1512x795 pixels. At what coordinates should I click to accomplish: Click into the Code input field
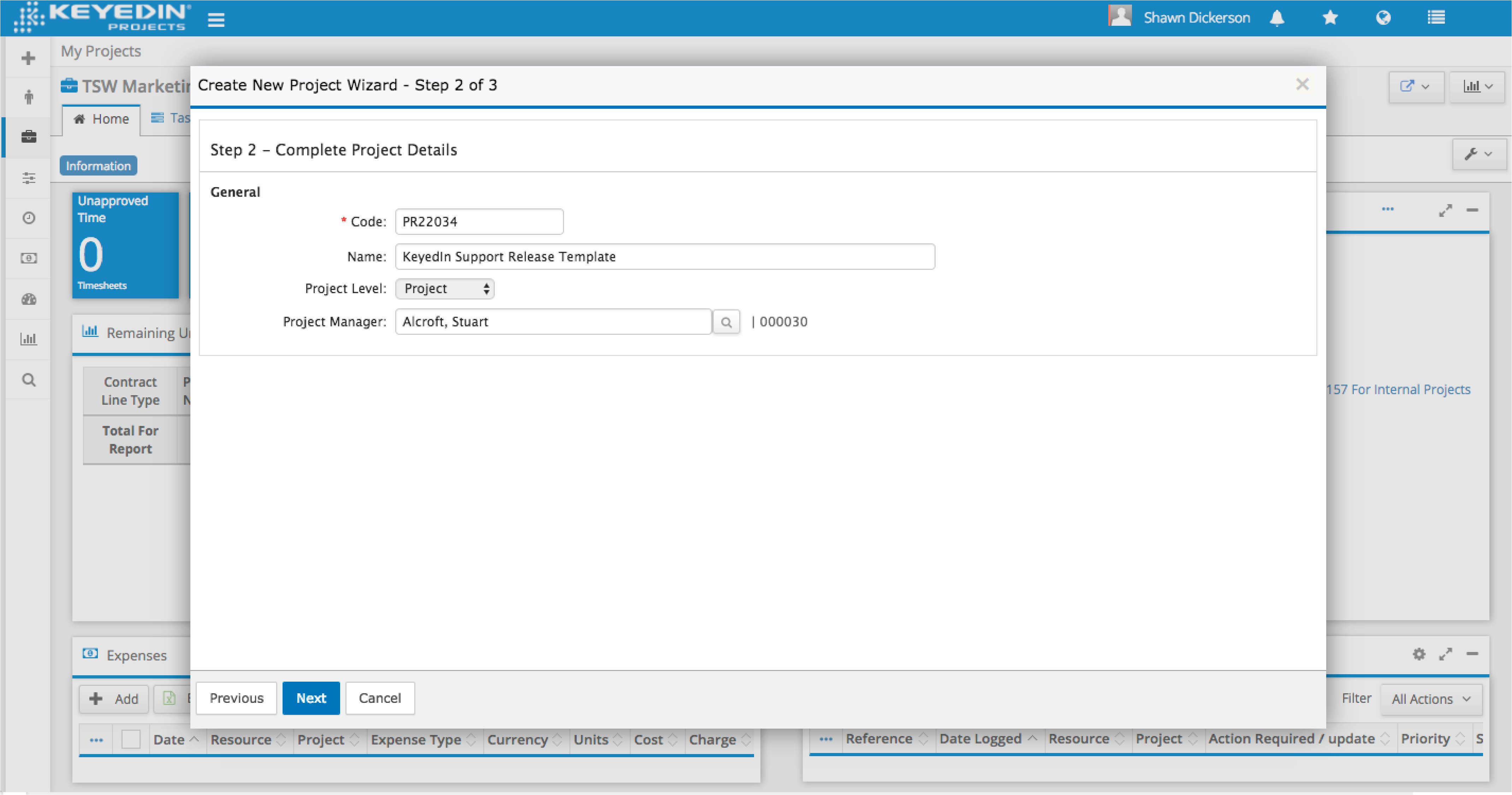tap(480, 222)
